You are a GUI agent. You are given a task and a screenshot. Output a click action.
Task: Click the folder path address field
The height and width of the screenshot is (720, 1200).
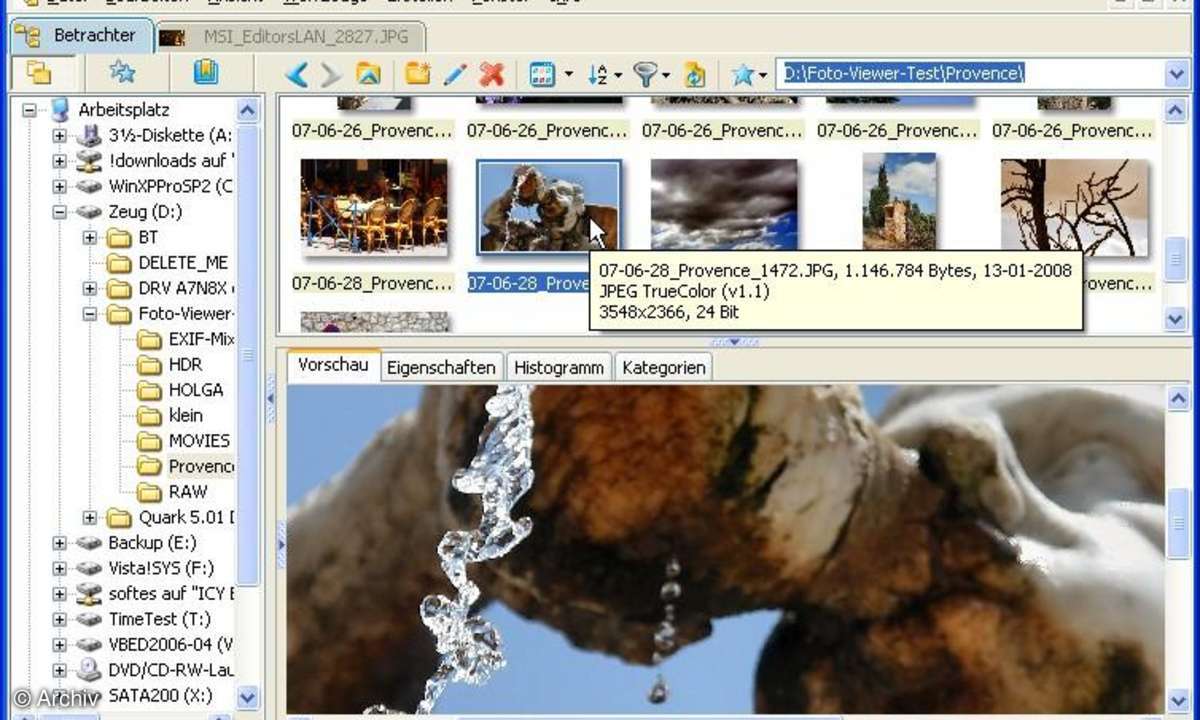[970, 74]
